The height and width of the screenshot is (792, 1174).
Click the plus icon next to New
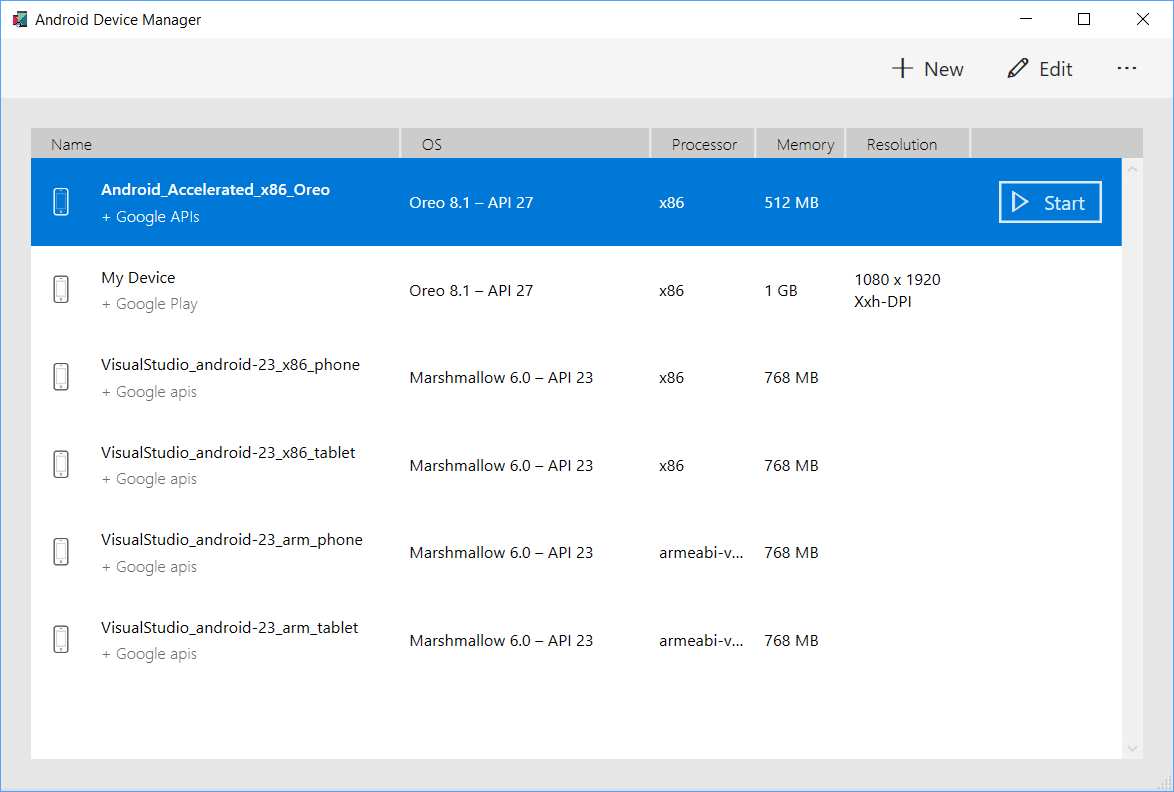[x=903, y=68]
